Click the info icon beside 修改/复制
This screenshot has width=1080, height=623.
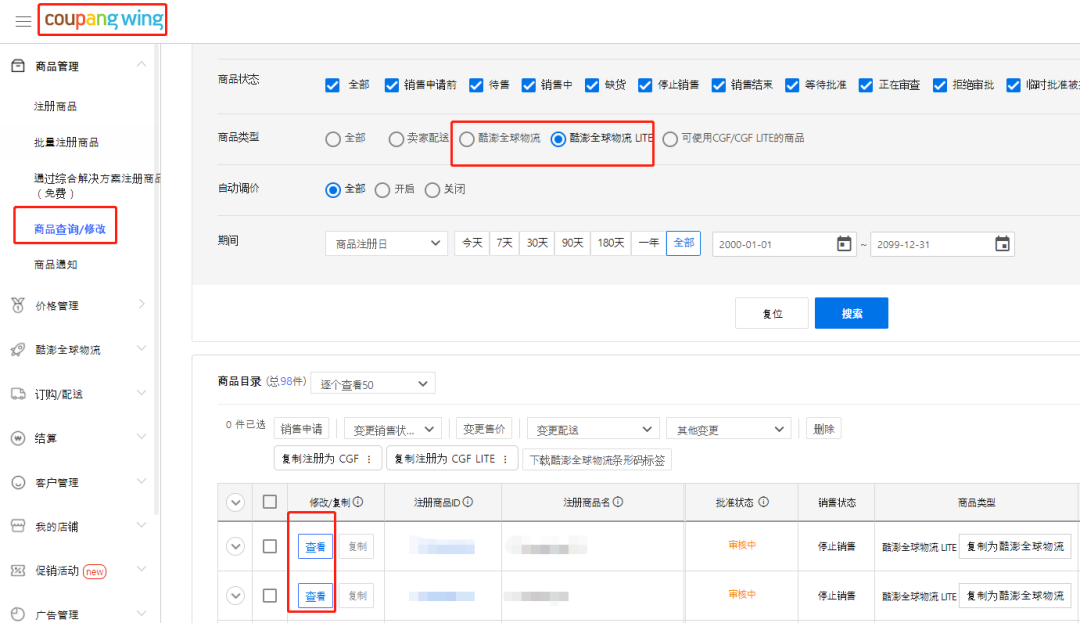click(x=358, y=502)
